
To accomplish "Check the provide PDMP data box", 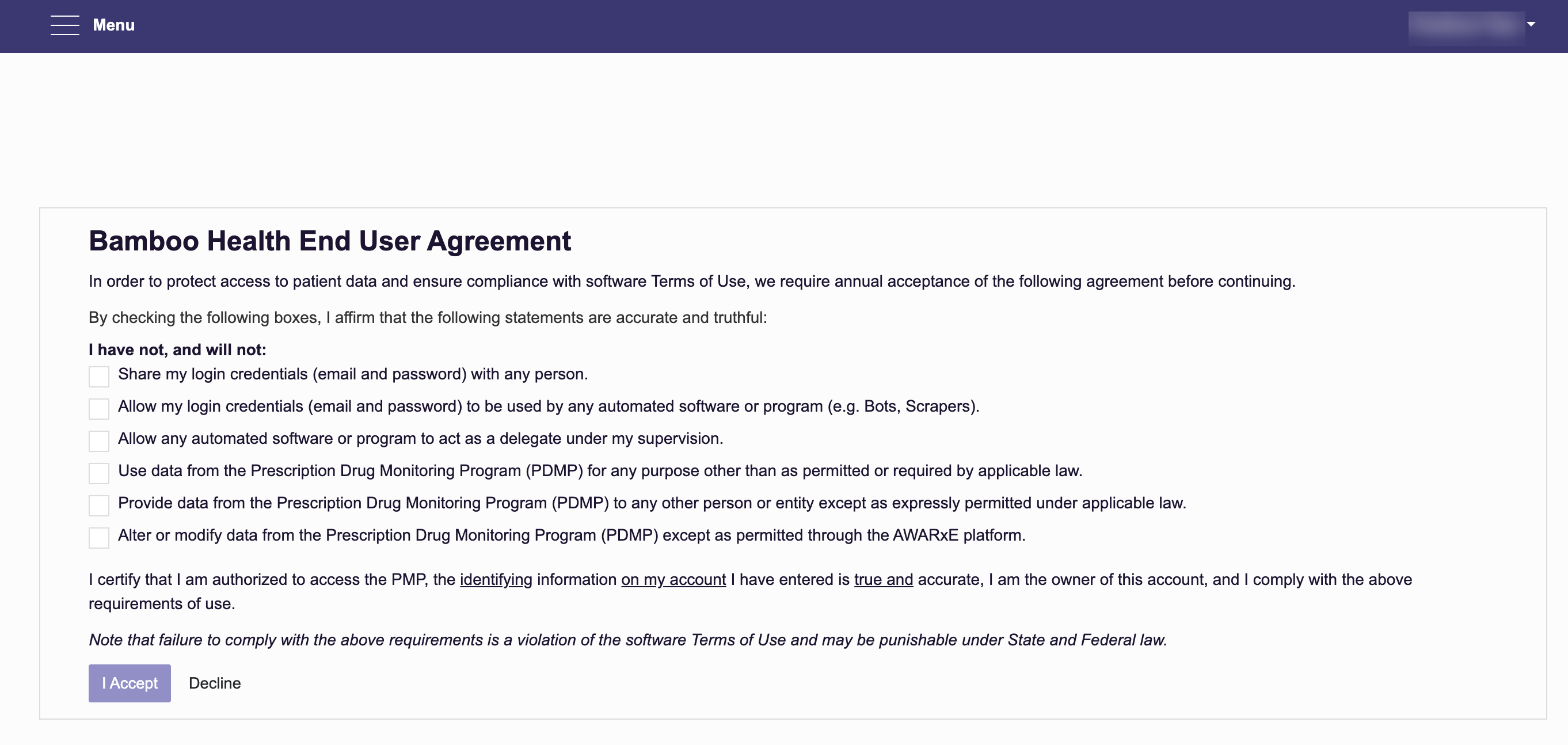I will pyautogui.click(x=98, y=505).
